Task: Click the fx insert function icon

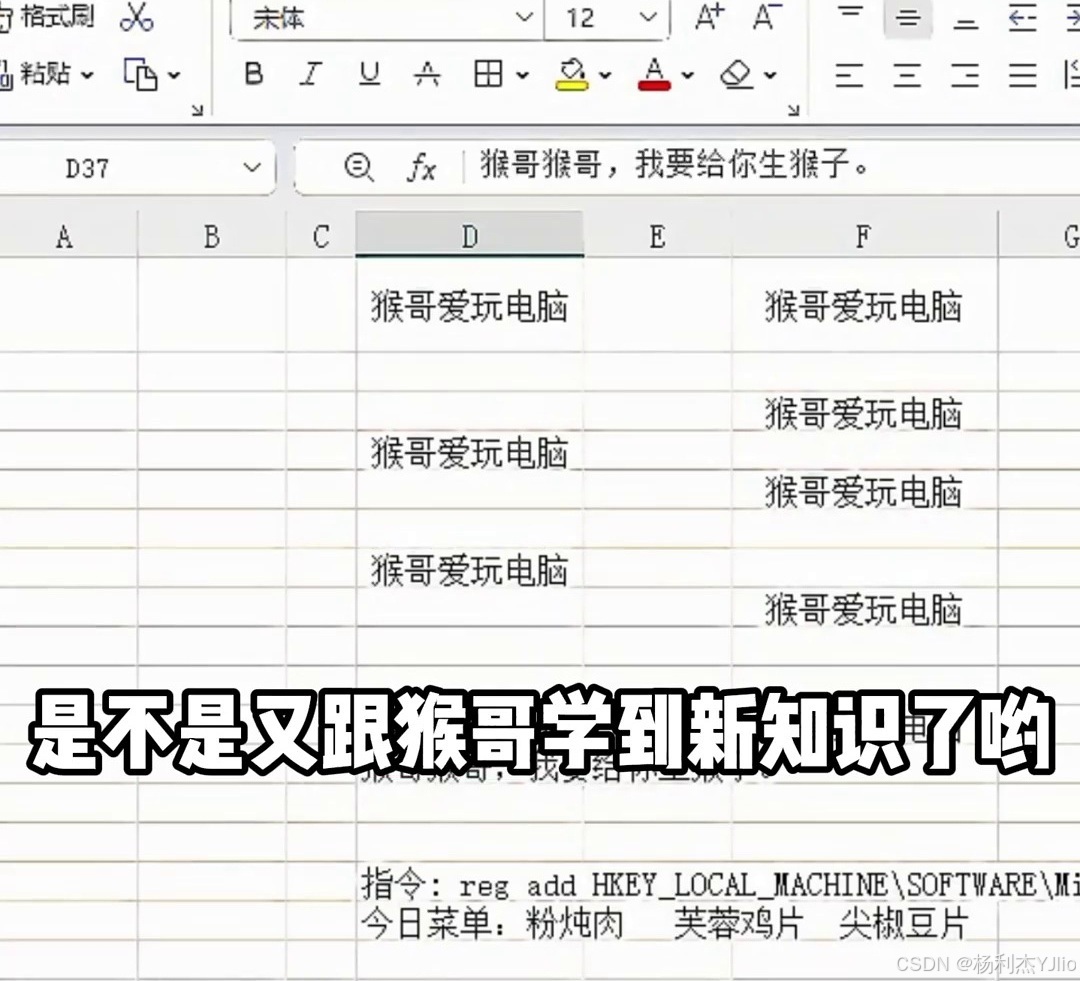Action: coord(421,167)
